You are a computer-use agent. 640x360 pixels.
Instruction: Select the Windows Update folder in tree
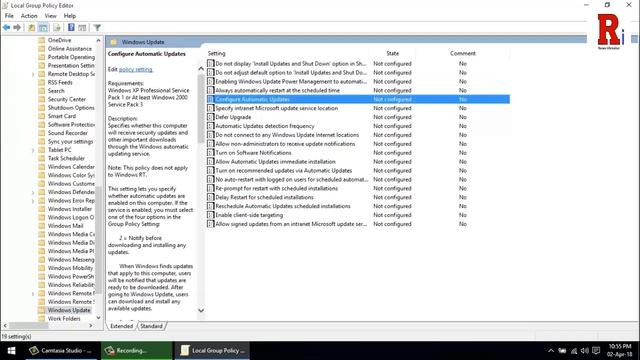click(x=69, y=310)
